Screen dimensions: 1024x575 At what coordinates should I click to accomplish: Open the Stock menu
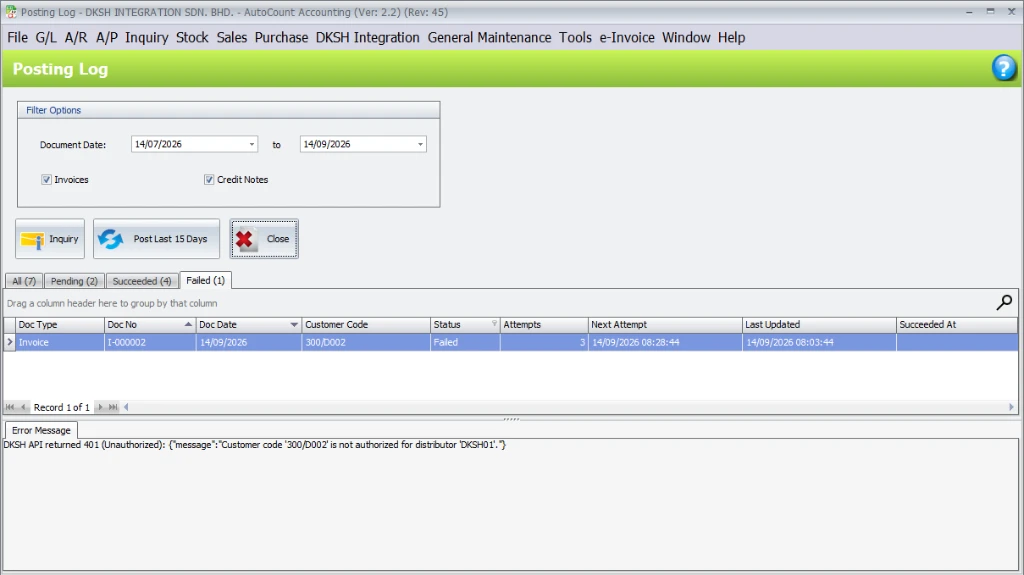[x=192, y=37]
